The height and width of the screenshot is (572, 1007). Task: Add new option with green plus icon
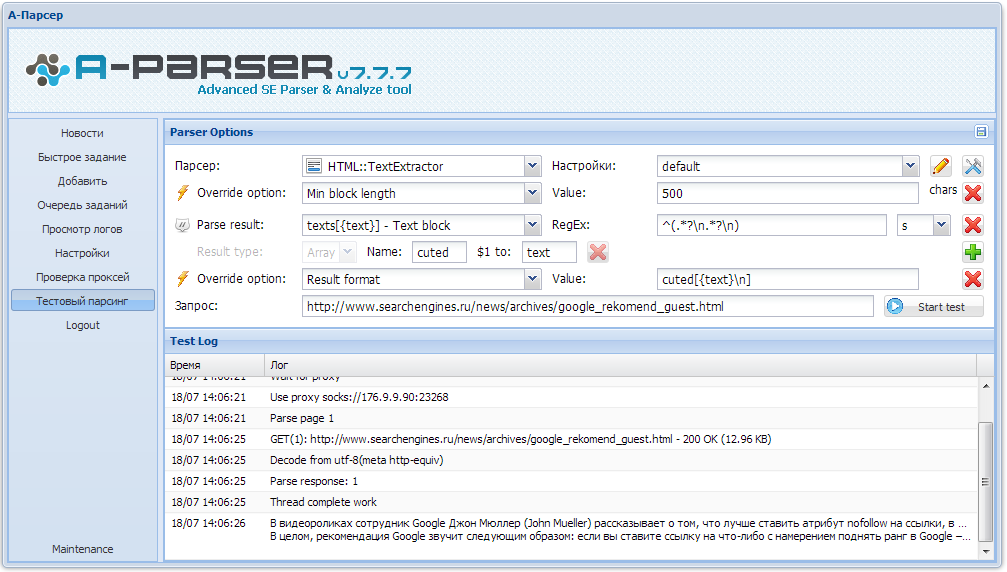click(x=973, y=252)
